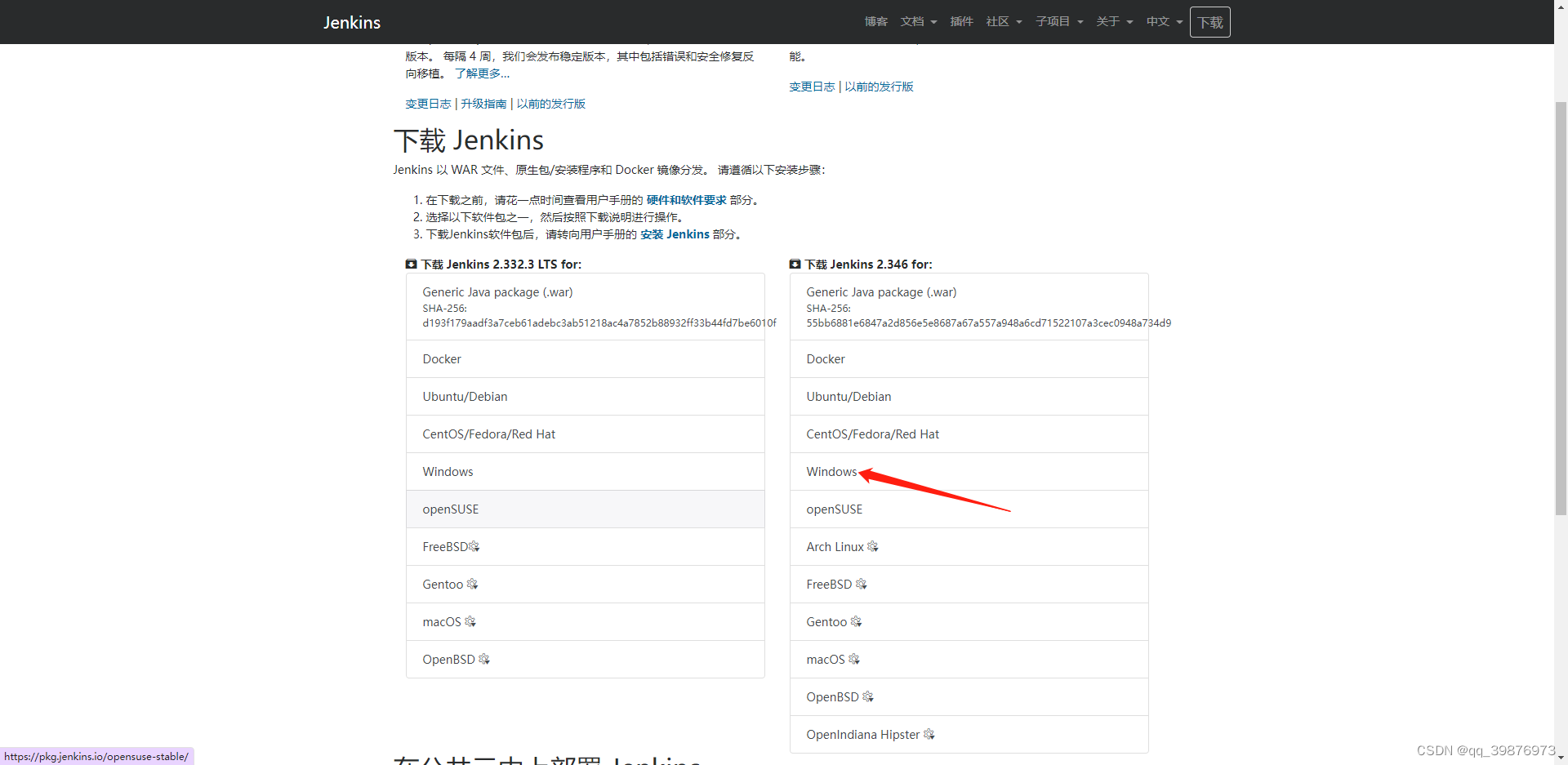Select openSUSE under Jenkins 2.346

(969, 509)
